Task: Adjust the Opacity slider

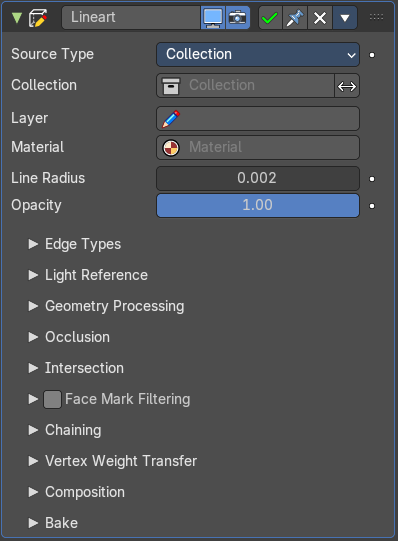Action: pos(258,205)
